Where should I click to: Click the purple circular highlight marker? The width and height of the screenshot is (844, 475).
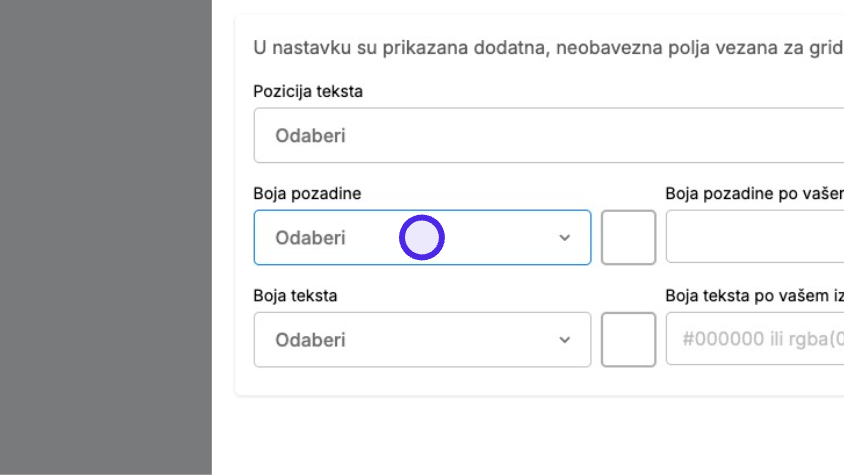tap(421, 238)
